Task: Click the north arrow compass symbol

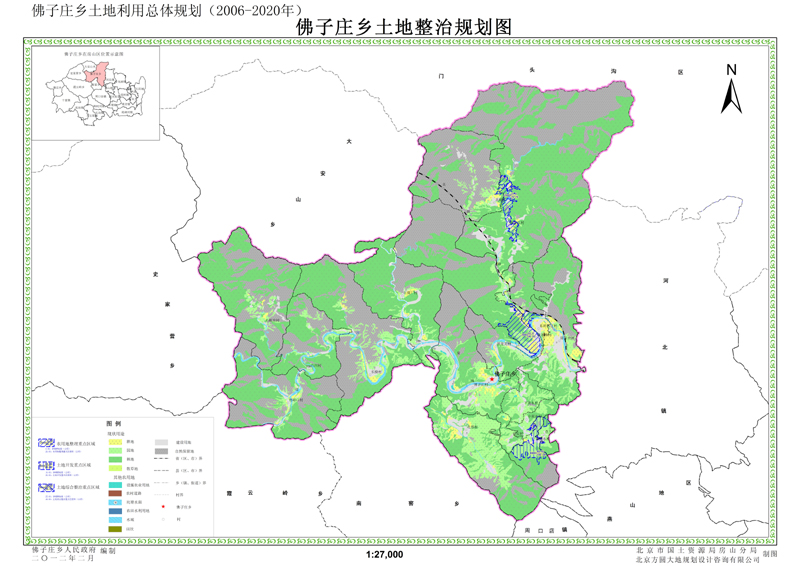Action: (x=731, y=88)
